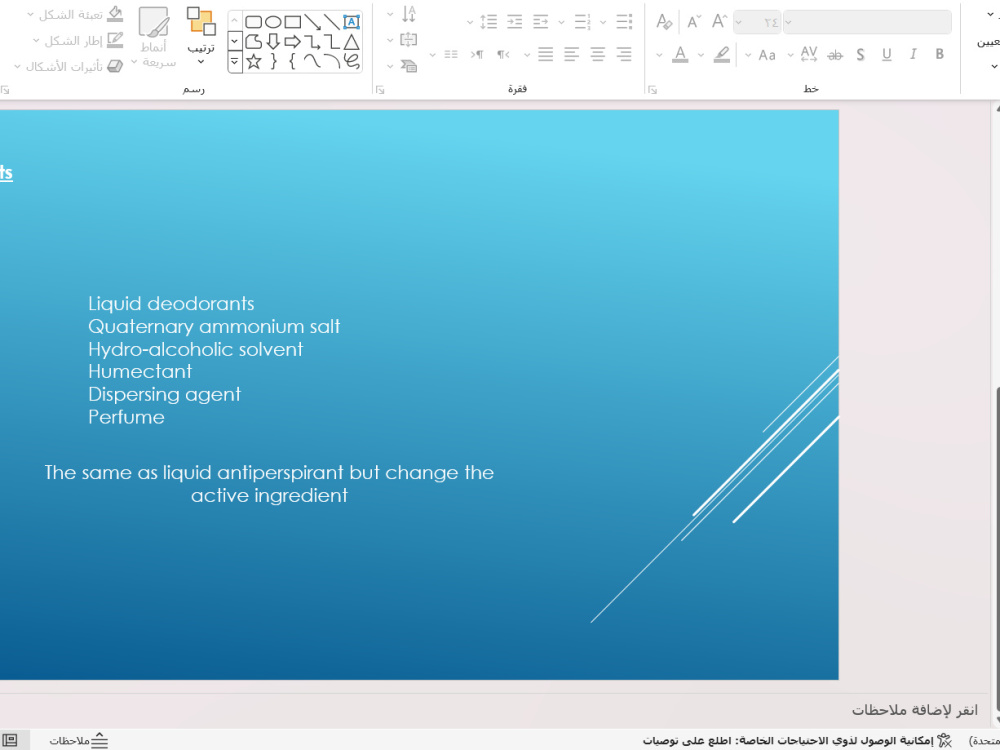
Task: Select the Triangle shape
Action: click(x=351, y=42)
